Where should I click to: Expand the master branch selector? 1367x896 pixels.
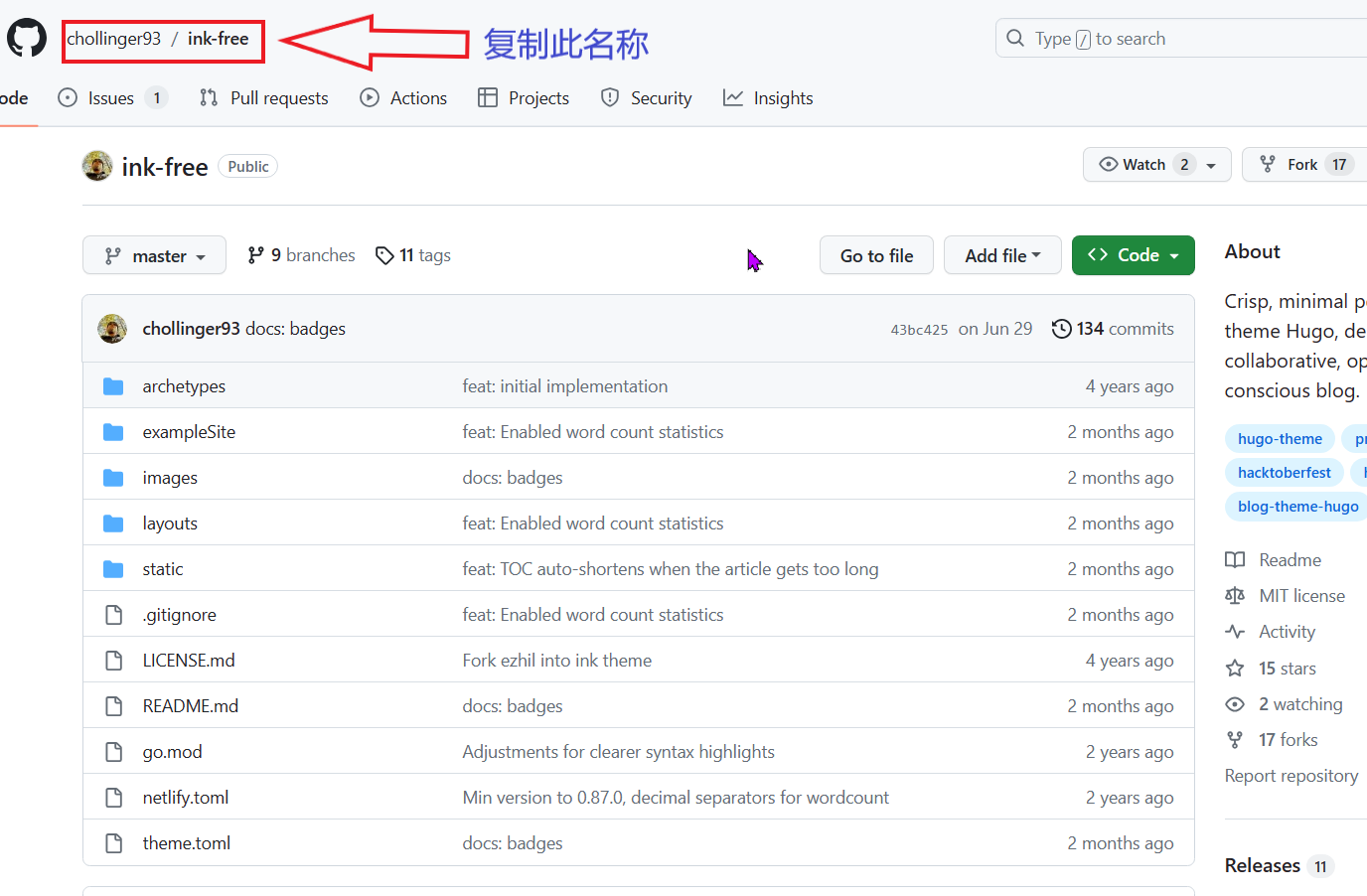point(154,255)
